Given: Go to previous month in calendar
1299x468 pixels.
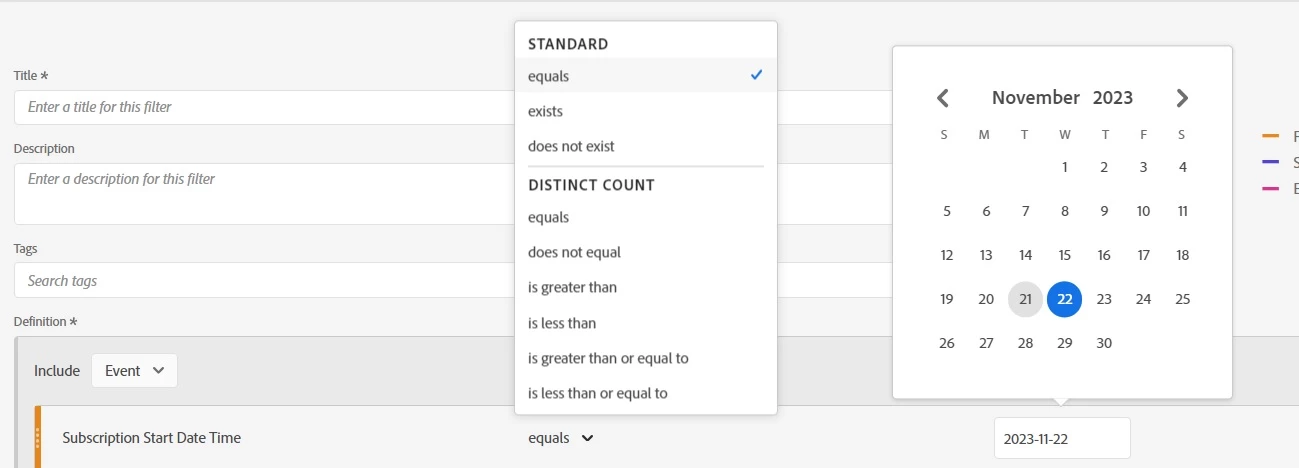Looking at the screenshot, I should (942, 98).
